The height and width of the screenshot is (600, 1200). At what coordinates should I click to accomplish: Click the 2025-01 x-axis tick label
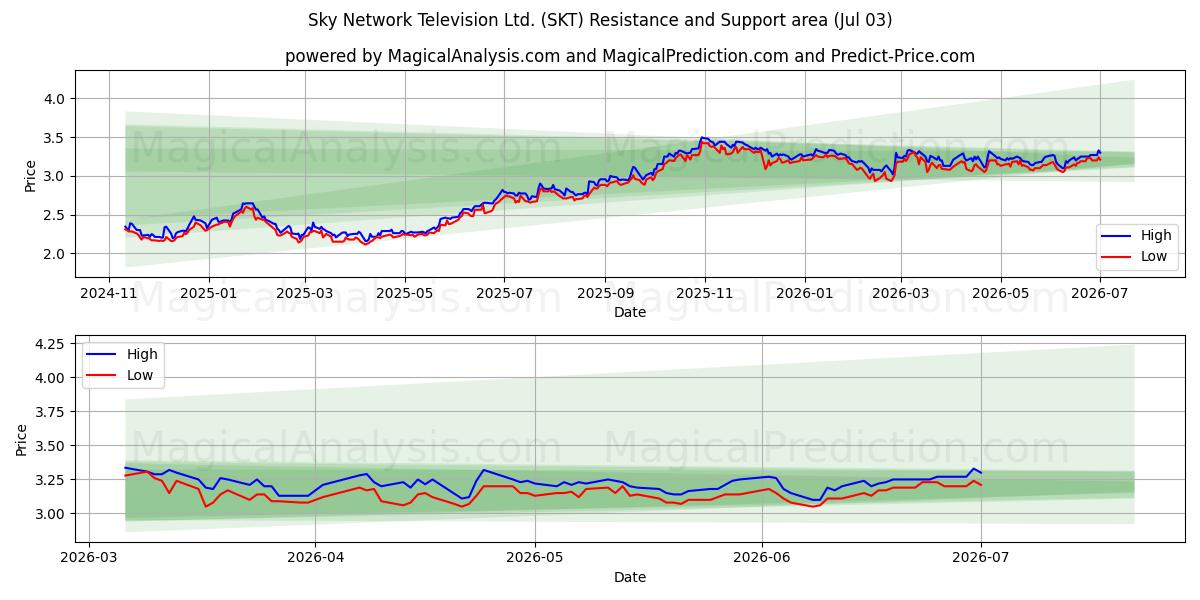click(209, 293)
